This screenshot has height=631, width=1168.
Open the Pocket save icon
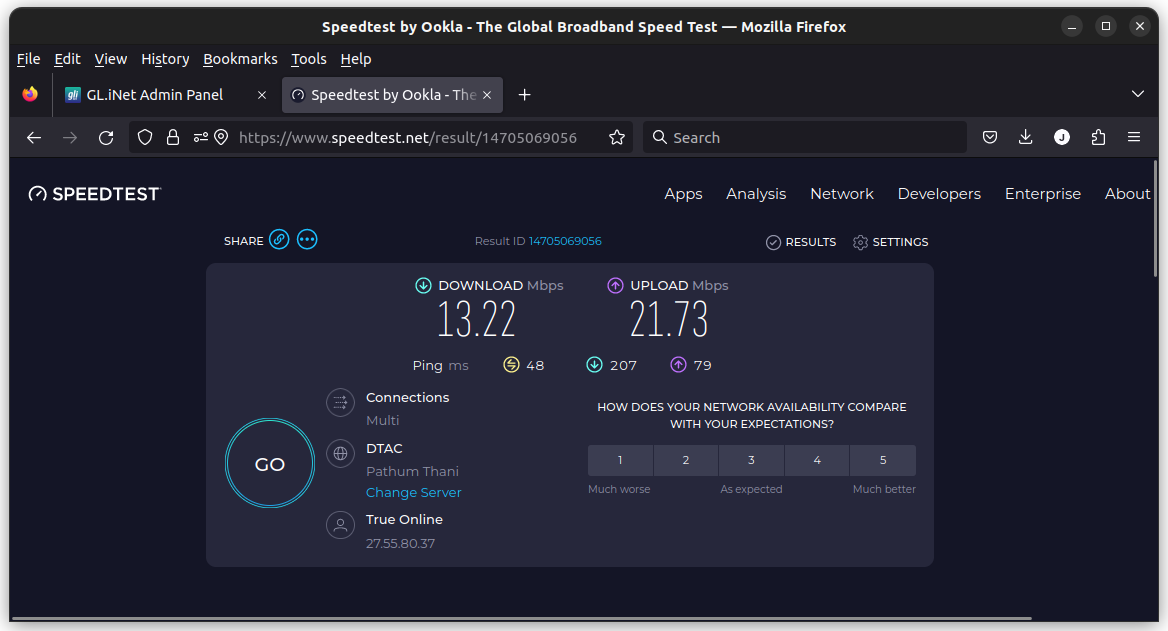tap(990, 138)
